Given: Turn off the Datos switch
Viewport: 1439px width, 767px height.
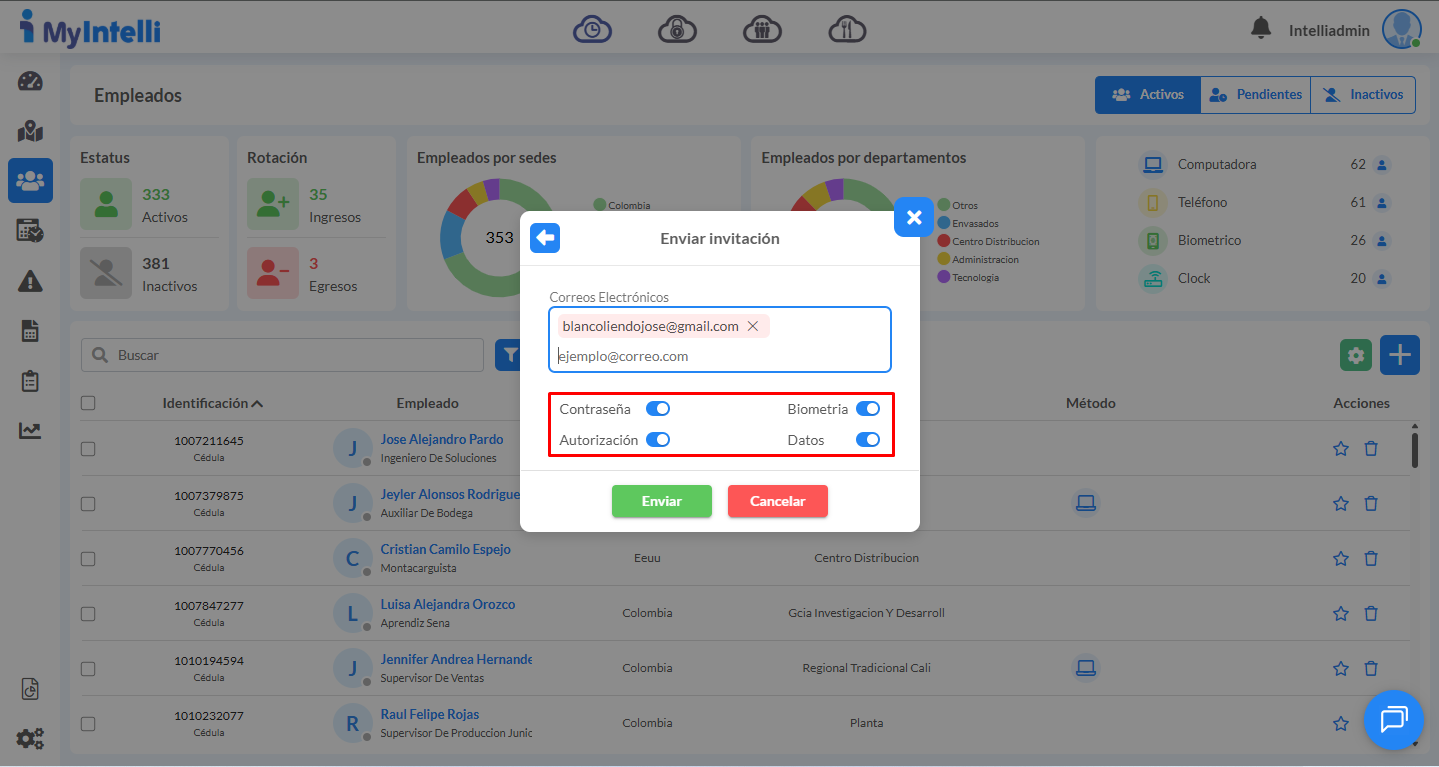Looking at the screenshot, I should (867, 440).
